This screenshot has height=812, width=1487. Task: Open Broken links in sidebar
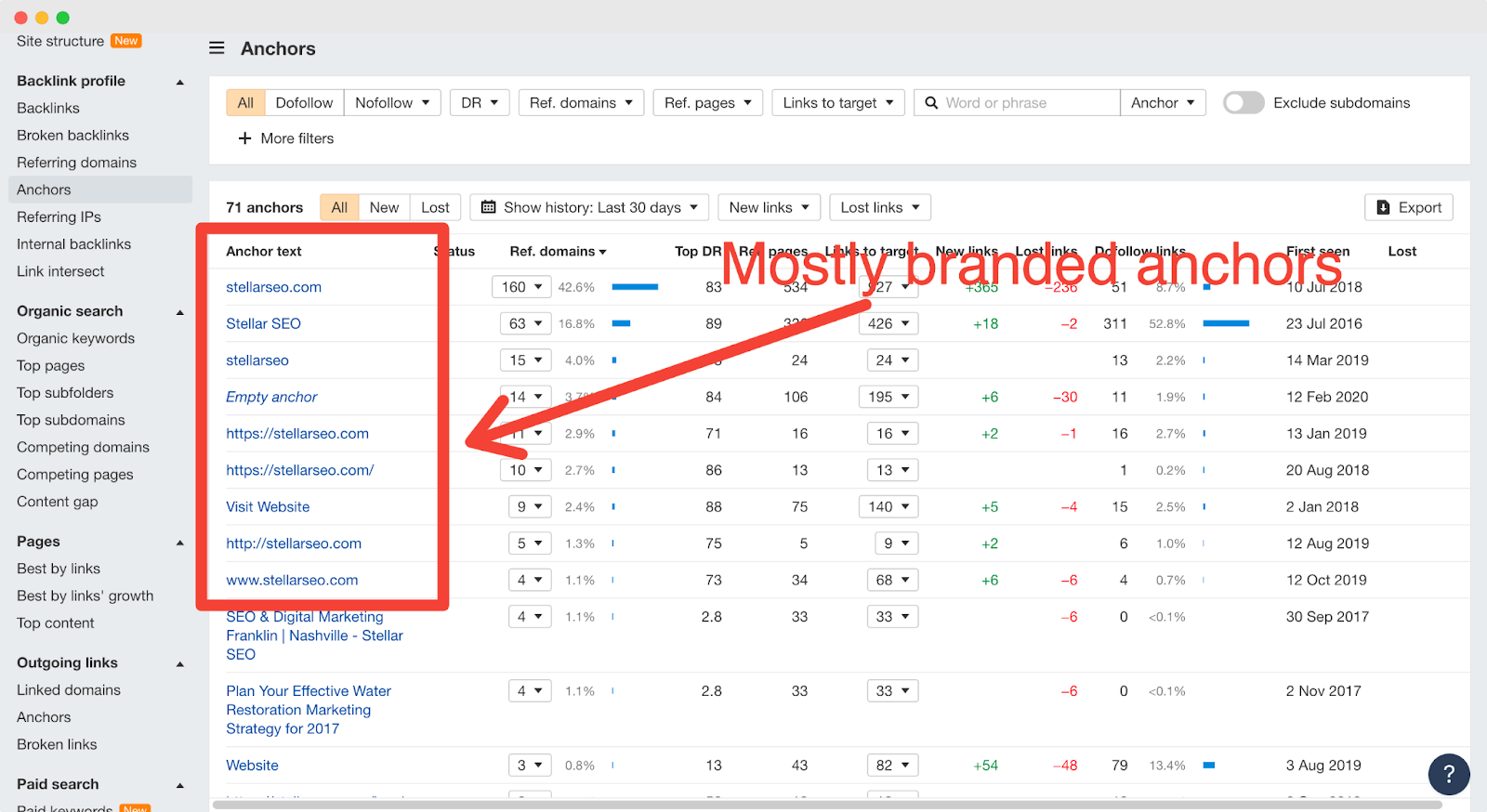coord(57,744)
